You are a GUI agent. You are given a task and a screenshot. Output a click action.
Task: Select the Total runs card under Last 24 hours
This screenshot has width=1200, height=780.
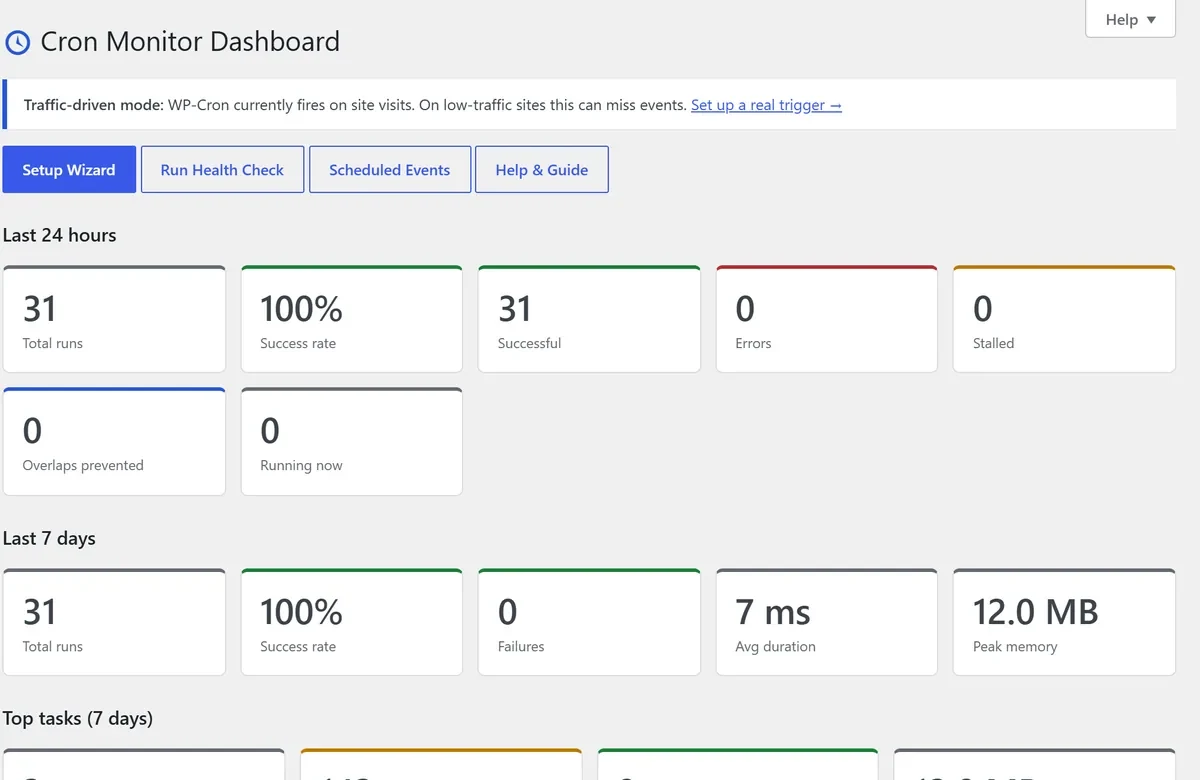[x=114, y=319]
